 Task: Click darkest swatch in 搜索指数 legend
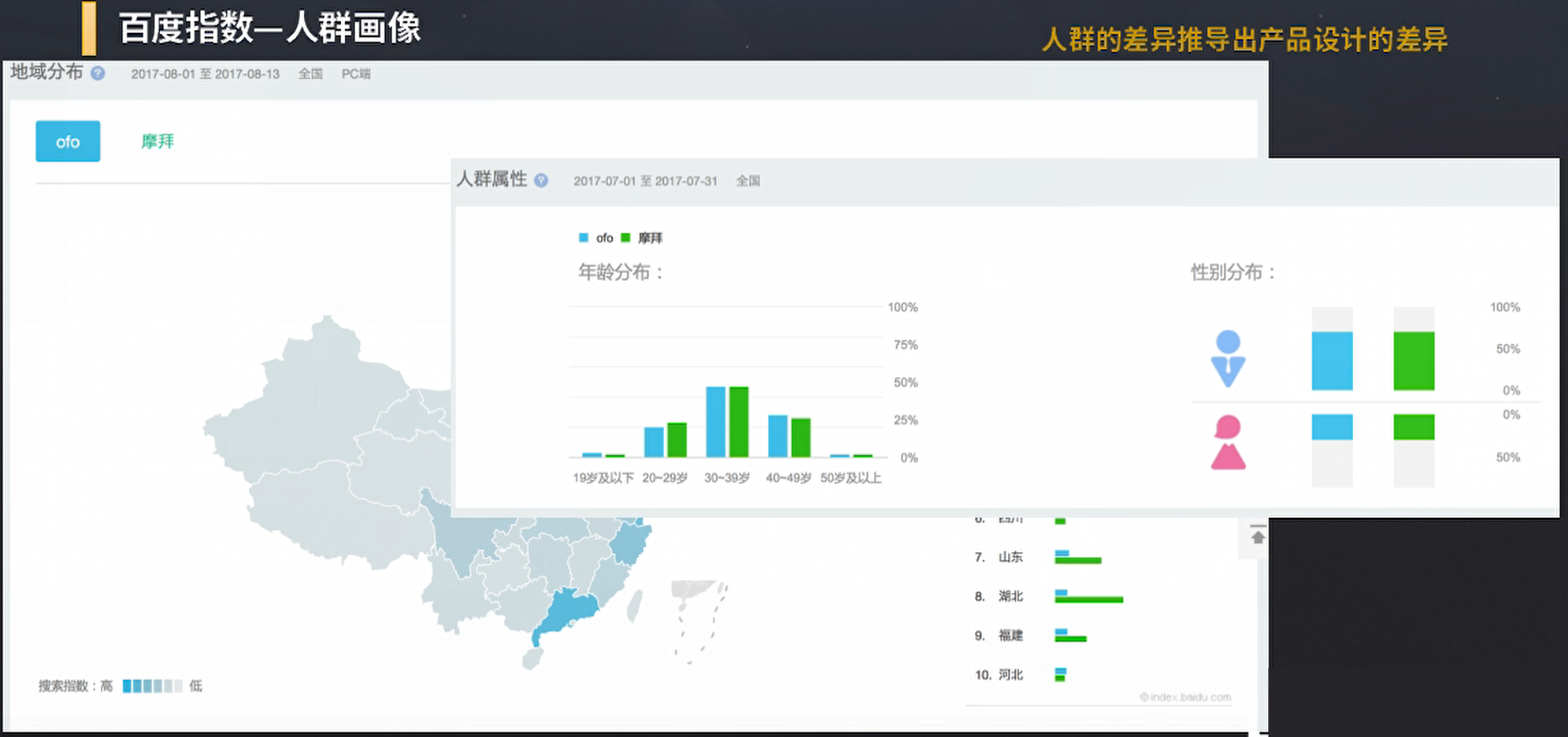pyautogui.click(x=127, y=686)
